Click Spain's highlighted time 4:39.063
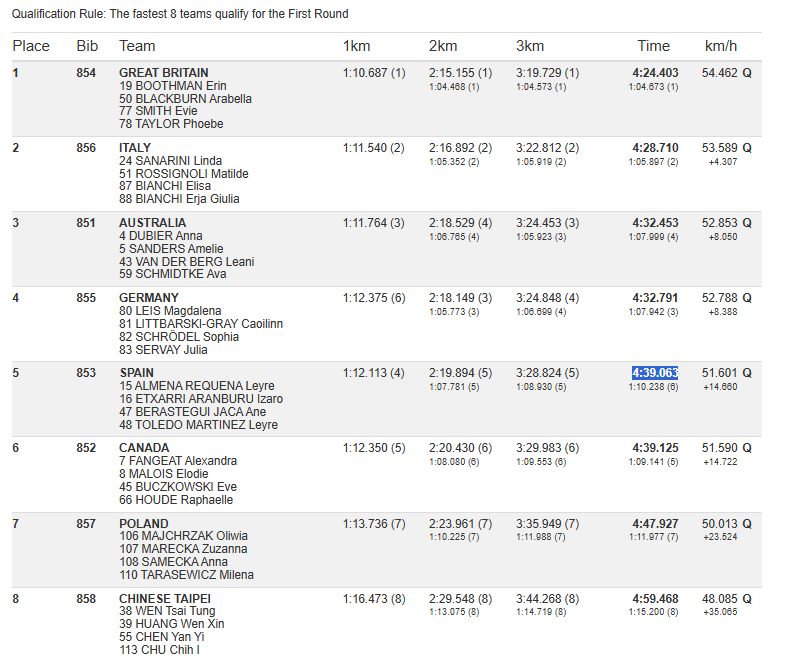 [655, 373]
